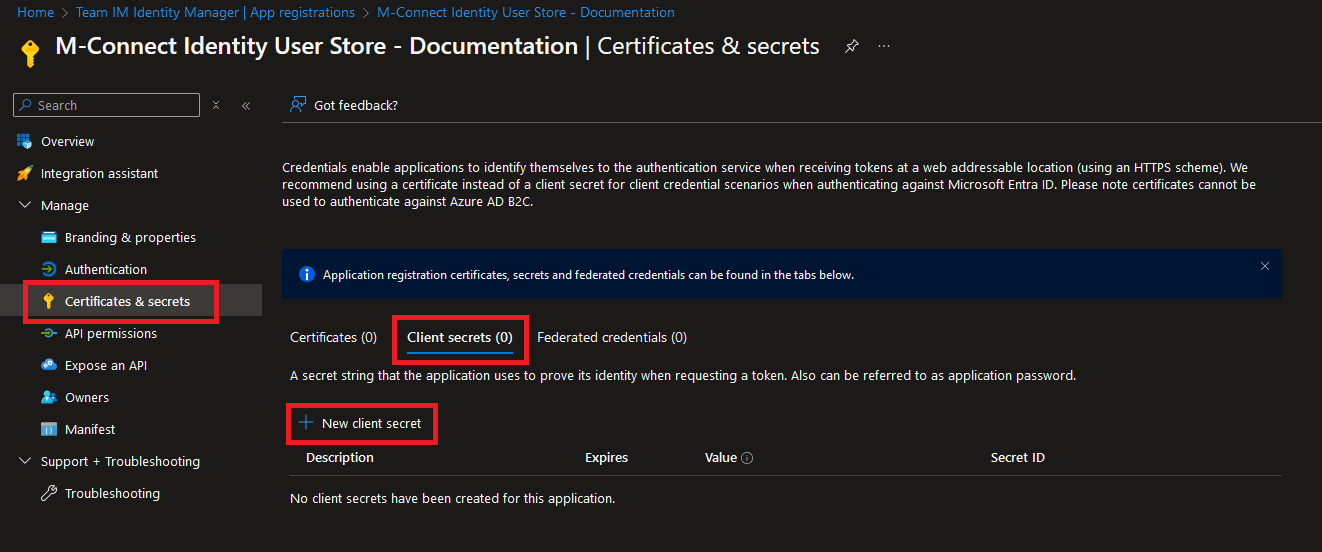Open the Troubleshooting page

tap(112, 493)
